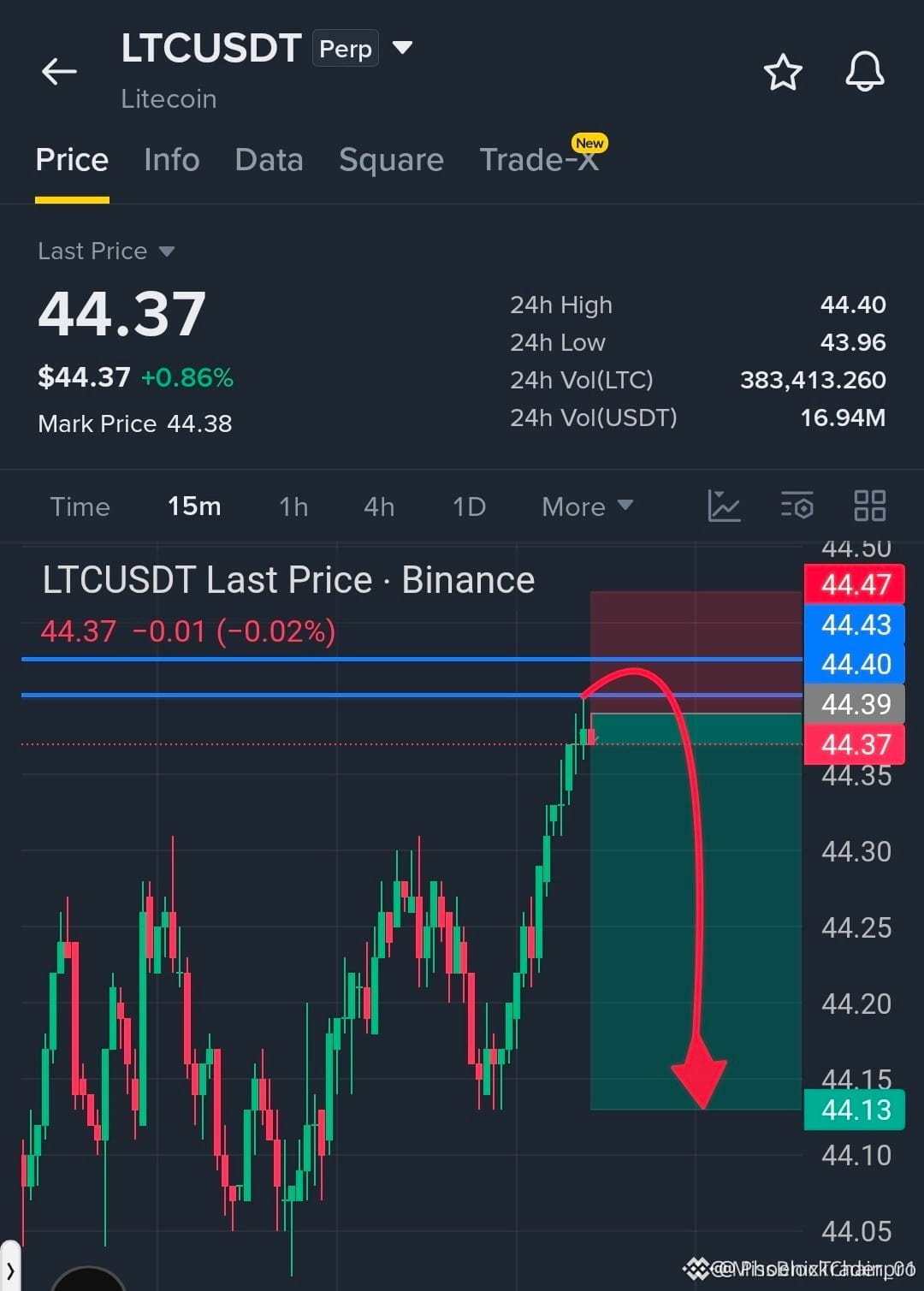Expand the side panel chevron at bottom-left
The height and width of the screenshot is (1291, 924).
9,1271
